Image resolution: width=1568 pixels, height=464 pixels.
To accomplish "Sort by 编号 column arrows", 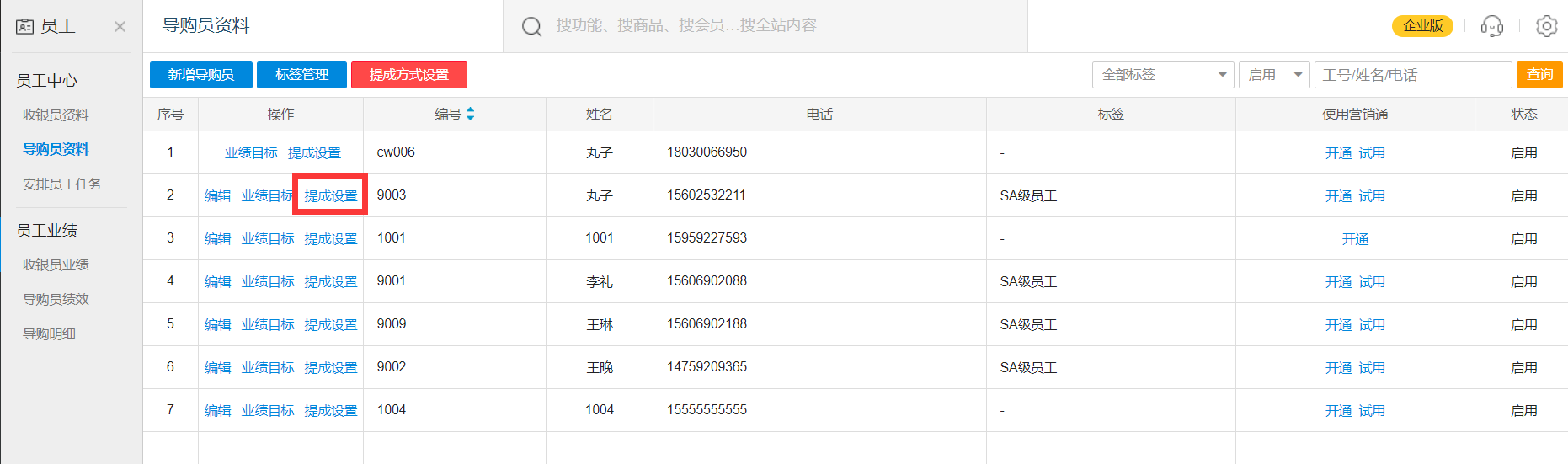I will pyautogui.click(x=470, y=114).
